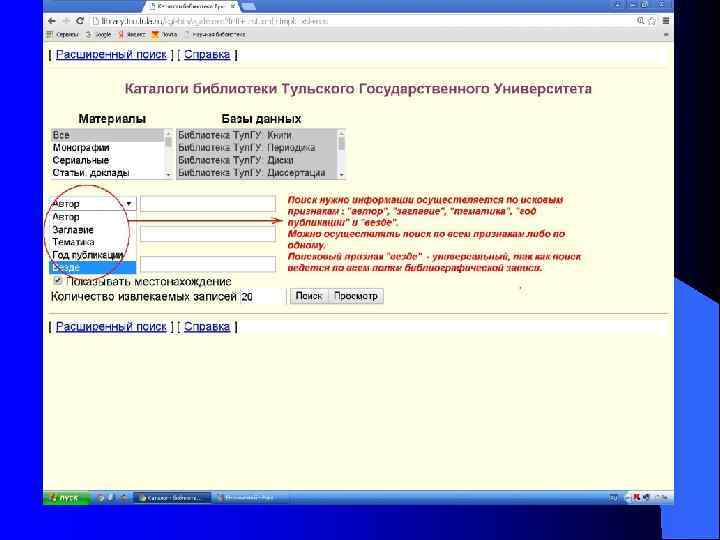Choose Заглавие option in the dropdown
This screenshot has height=540, width=720.
coord(92,230)
